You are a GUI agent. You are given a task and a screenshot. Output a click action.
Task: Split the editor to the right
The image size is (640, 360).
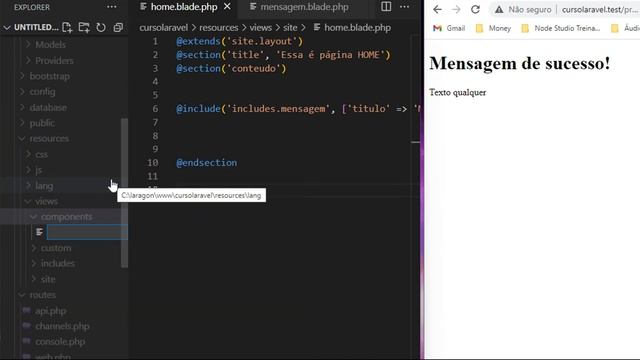click(x=386, y=7)
